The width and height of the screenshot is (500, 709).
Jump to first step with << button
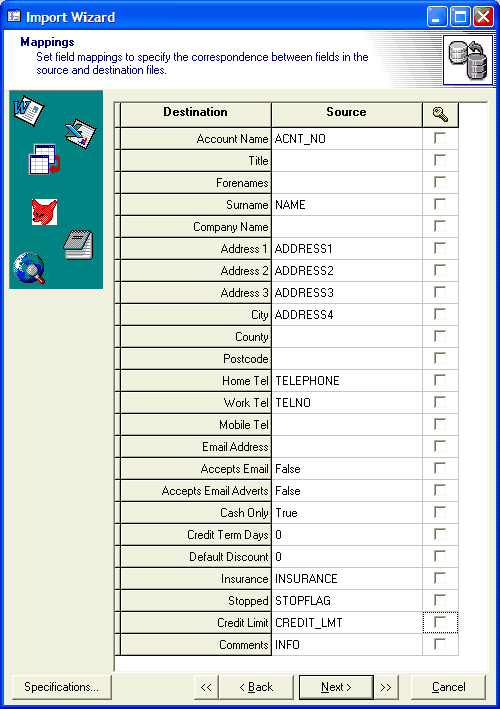(x=206, y=687)
